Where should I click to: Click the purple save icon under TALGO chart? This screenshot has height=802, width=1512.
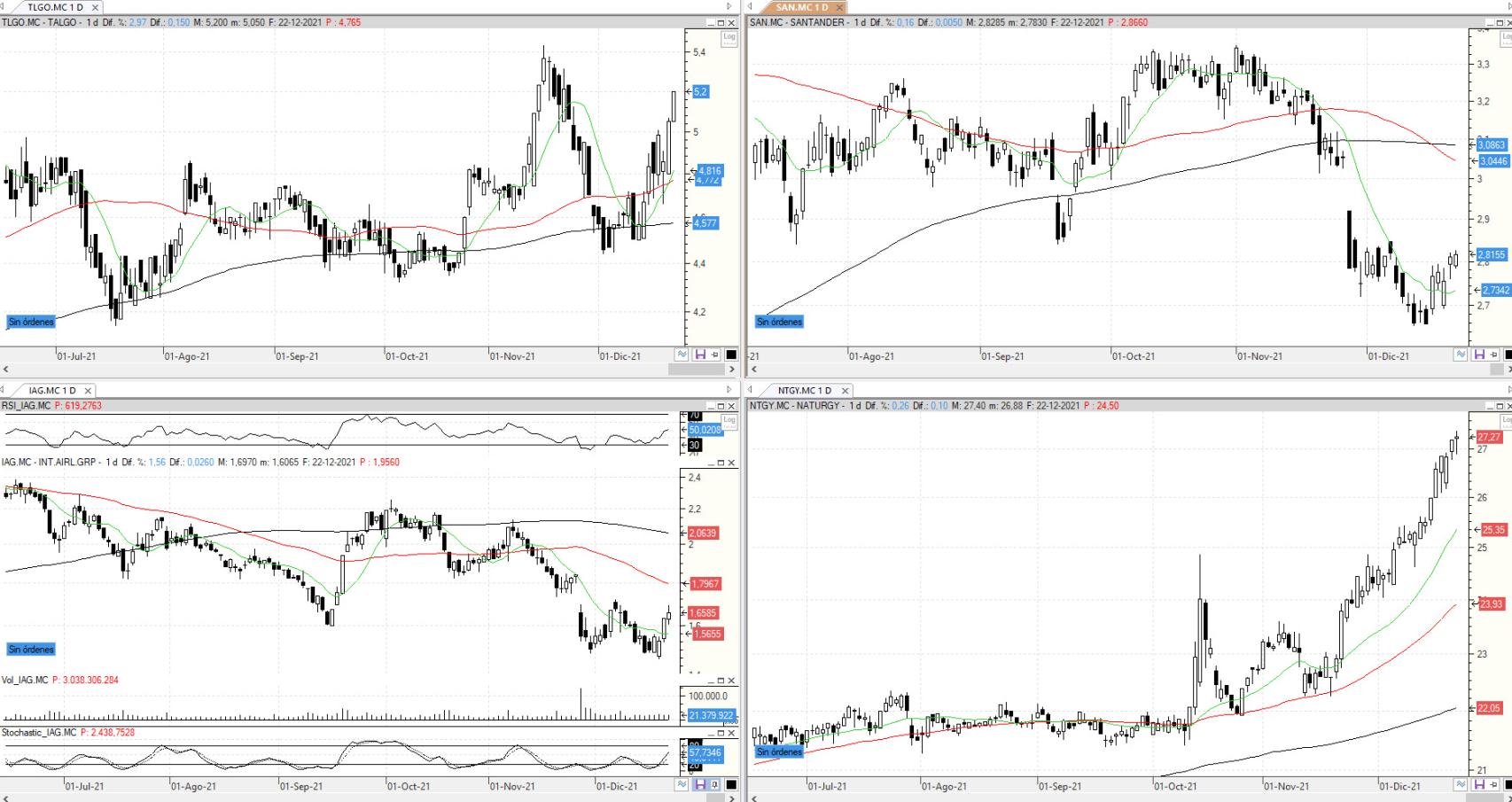[x=699, y=354]
